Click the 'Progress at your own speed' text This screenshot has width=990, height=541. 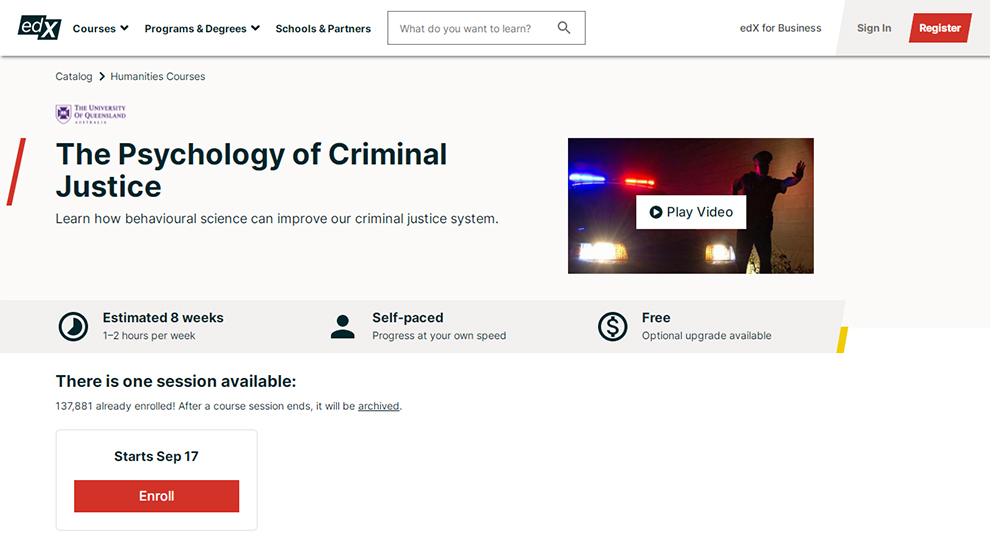(439, 336)
